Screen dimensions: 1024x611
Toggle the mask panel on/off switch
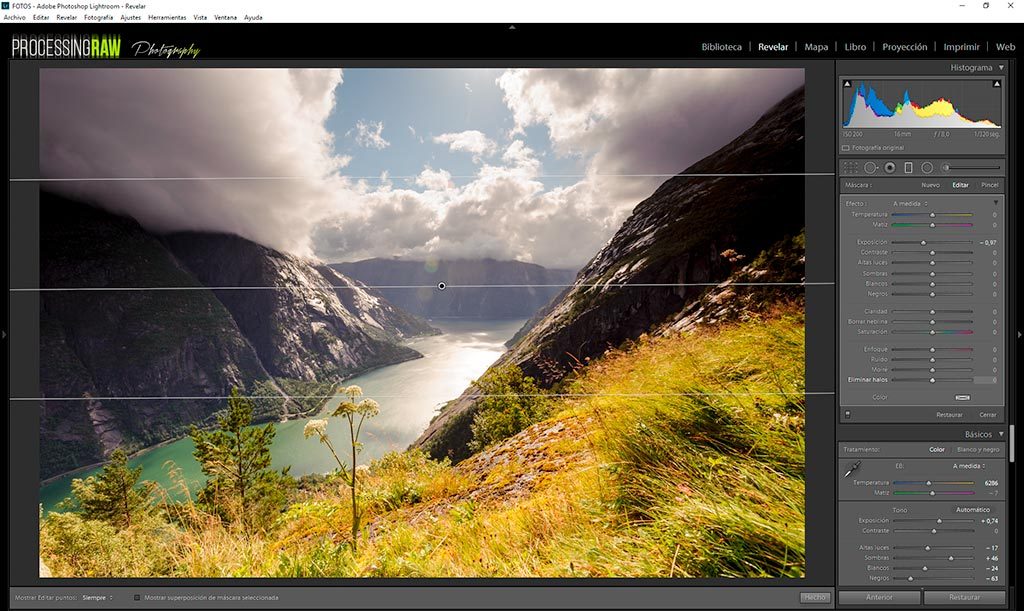pos(848,415)
